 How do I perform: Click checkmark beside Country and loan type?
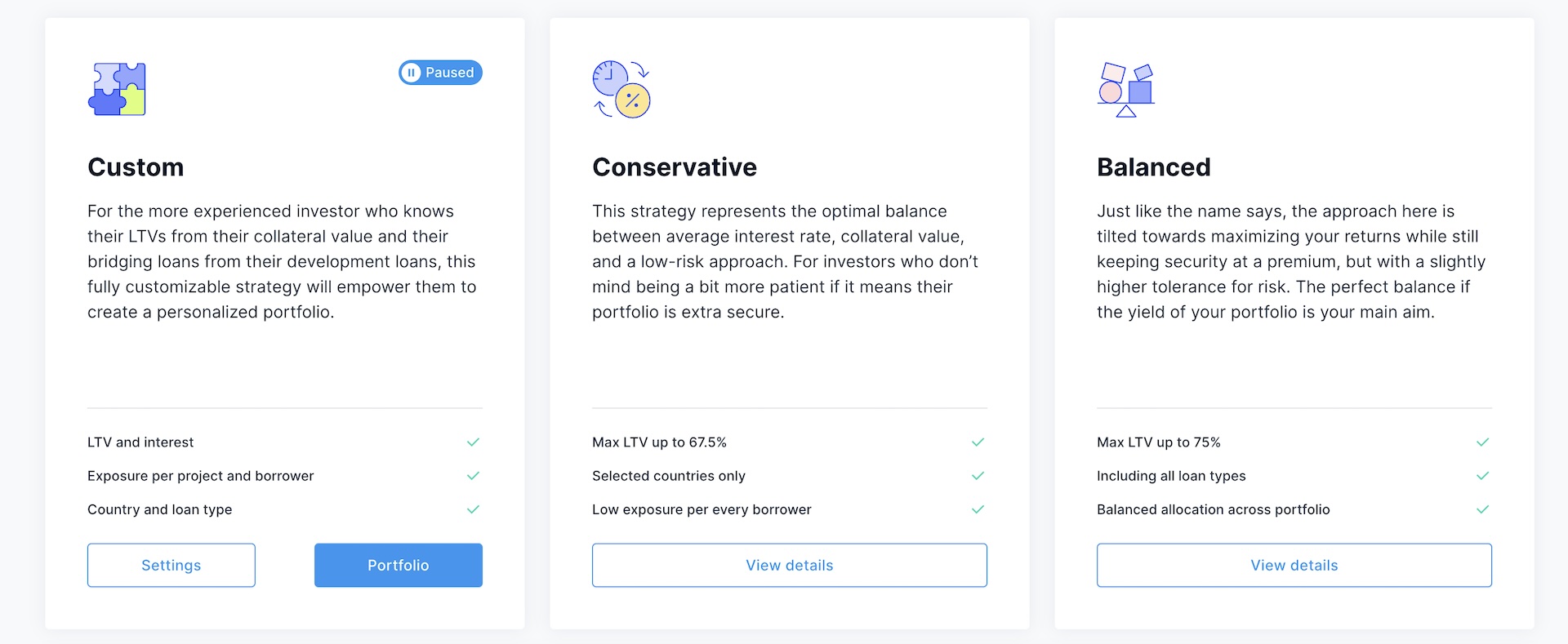click(473, 509)
